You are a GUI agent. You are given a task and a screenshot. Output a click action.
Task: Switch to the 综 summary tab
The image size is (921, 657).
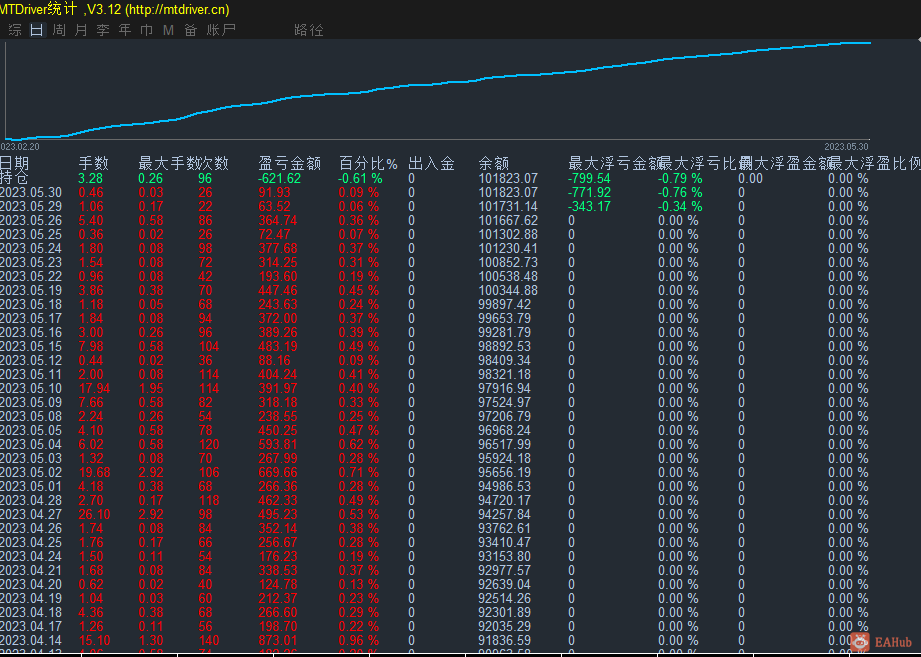pos(15,30)
